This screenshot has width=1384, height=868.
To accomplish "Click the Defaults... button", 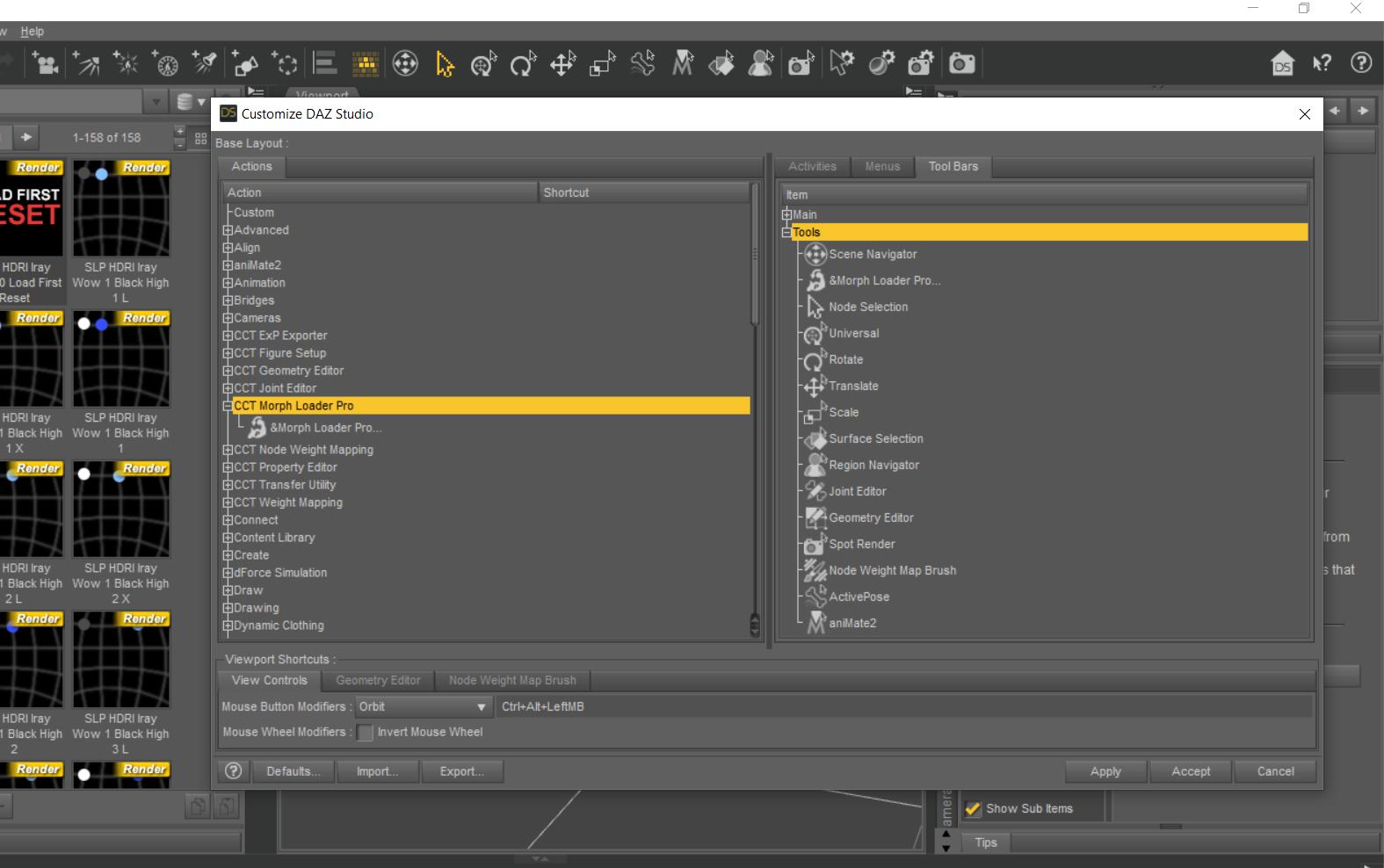I will (x=293, y=771).
